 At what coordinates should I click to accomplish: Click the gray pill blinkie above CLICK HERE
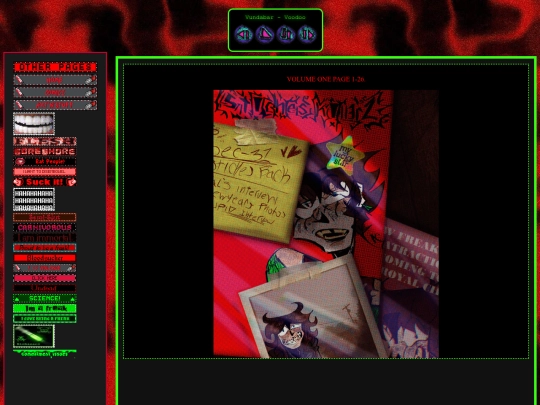(45, 268)
